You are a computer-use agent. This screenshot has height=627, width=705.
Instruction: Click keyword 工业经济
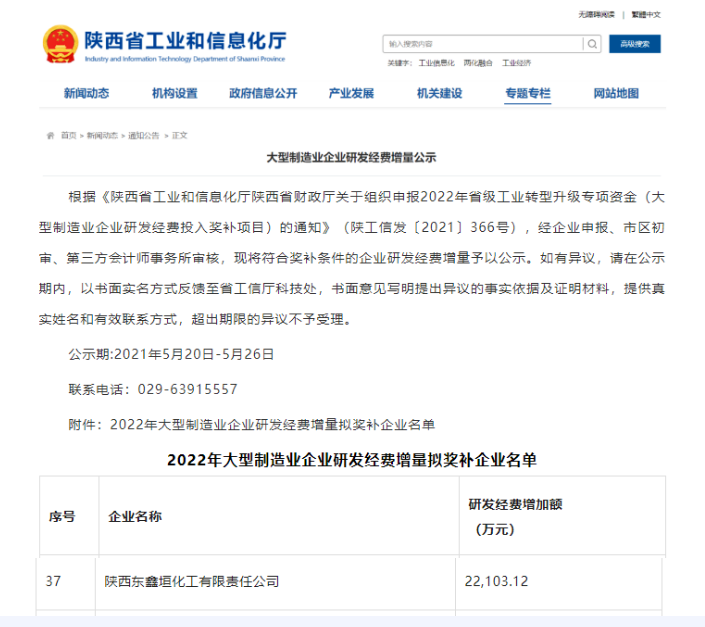[517, 63]
